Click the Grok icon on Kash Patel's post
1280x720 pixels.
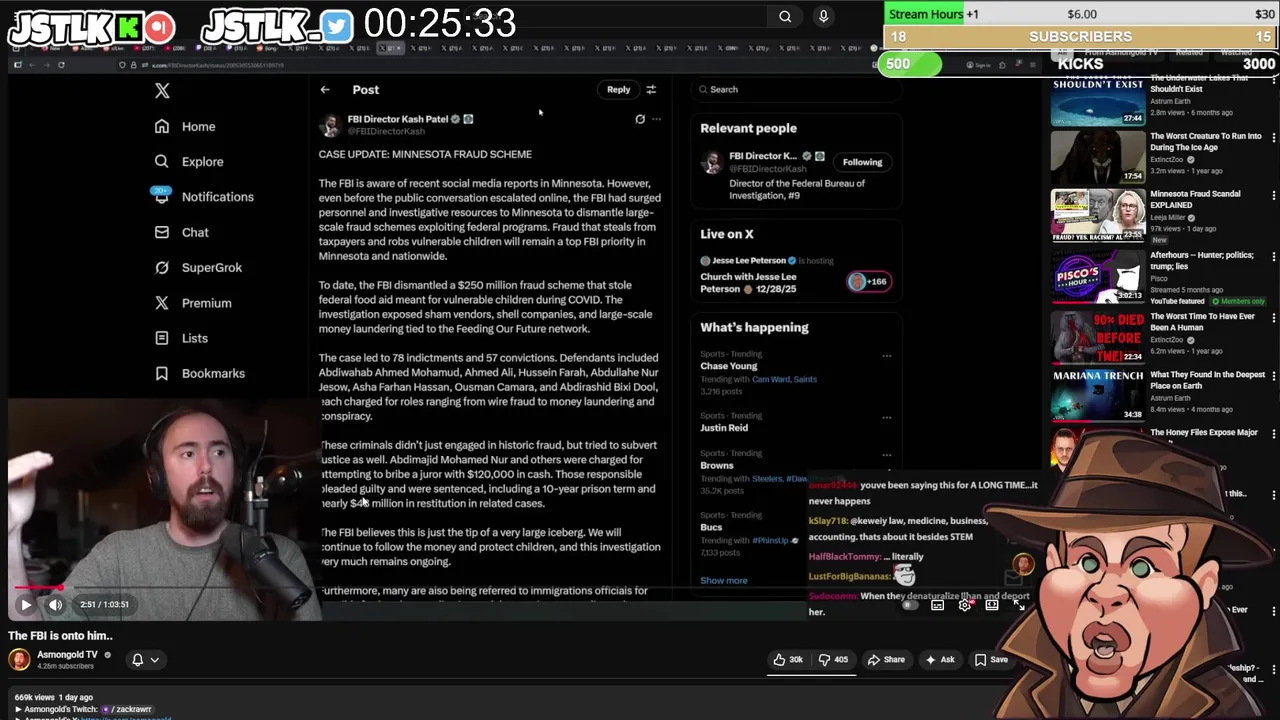(x=640, y=119)
